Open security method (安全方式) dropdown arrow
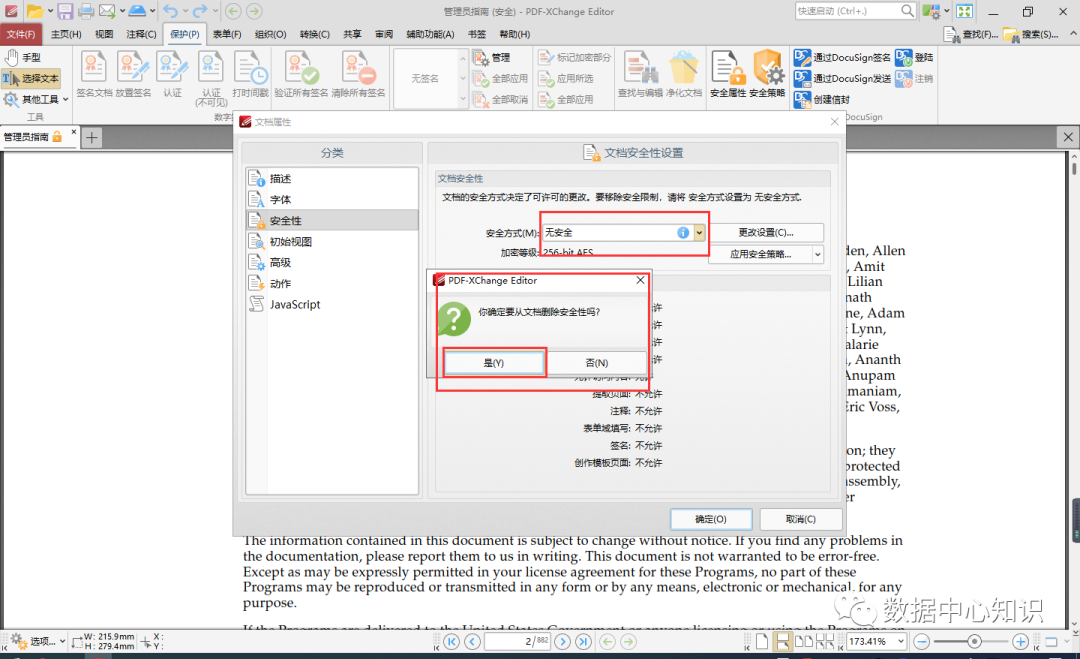The width and height of the screenshot is (1080, 659). click(699, 233)
